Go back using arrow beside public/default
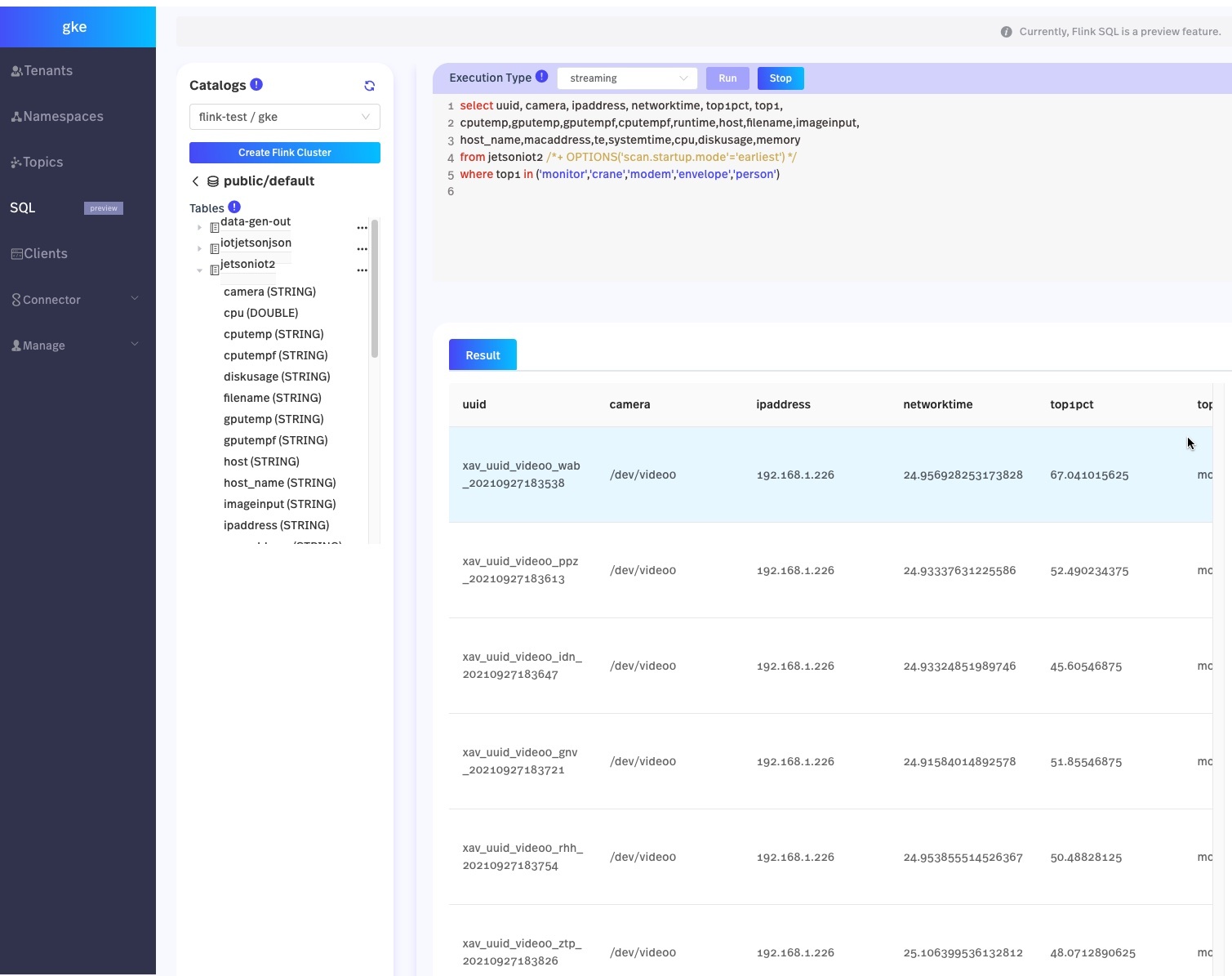1232x976 pixels. (x=195, y=181)
